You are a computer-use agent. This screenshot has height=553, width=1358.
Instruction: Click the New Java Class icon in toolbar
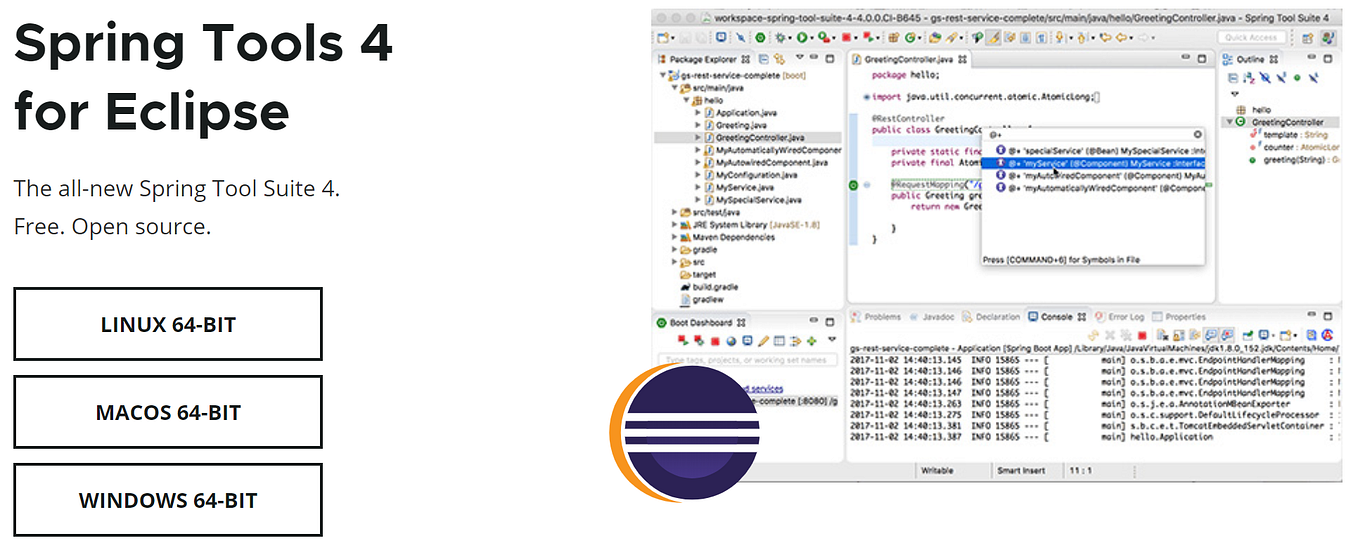click(x=910, y=37)
